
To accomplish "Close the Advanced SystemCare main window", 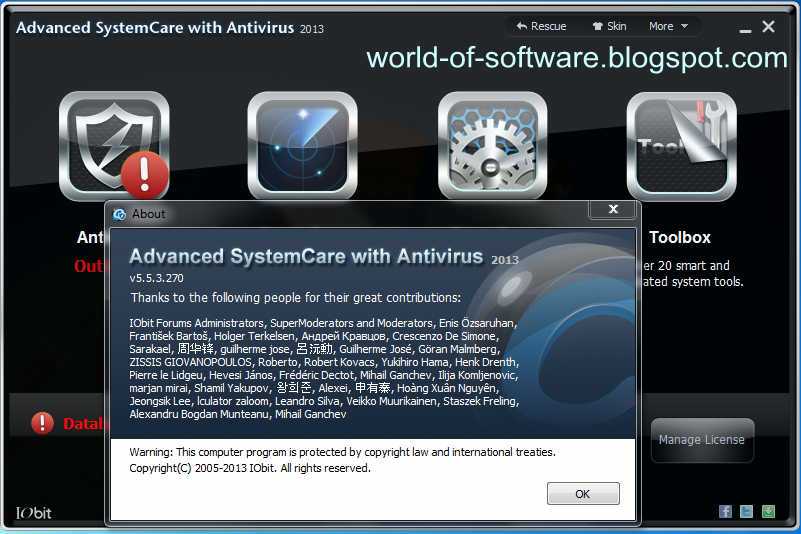I will pyautogui.click(x=768, y=27).
